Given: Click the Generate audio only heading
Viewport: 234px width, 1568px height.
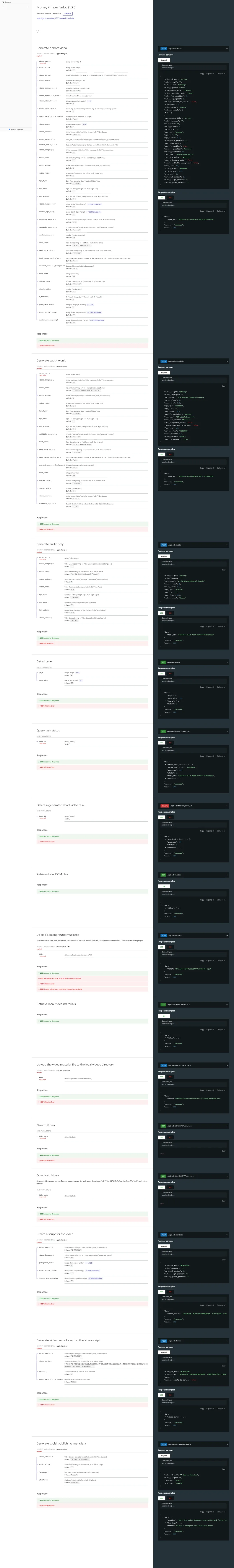Looking at the screenshot, I should 50,544.
